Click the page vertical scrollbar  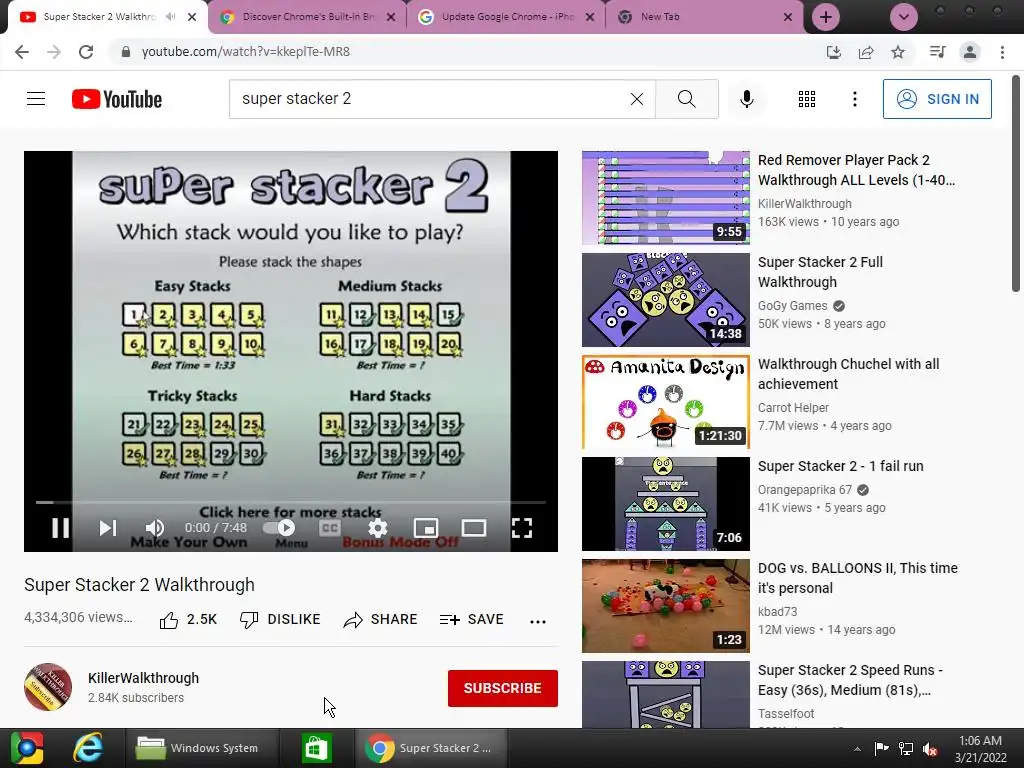click(1016, 184)
